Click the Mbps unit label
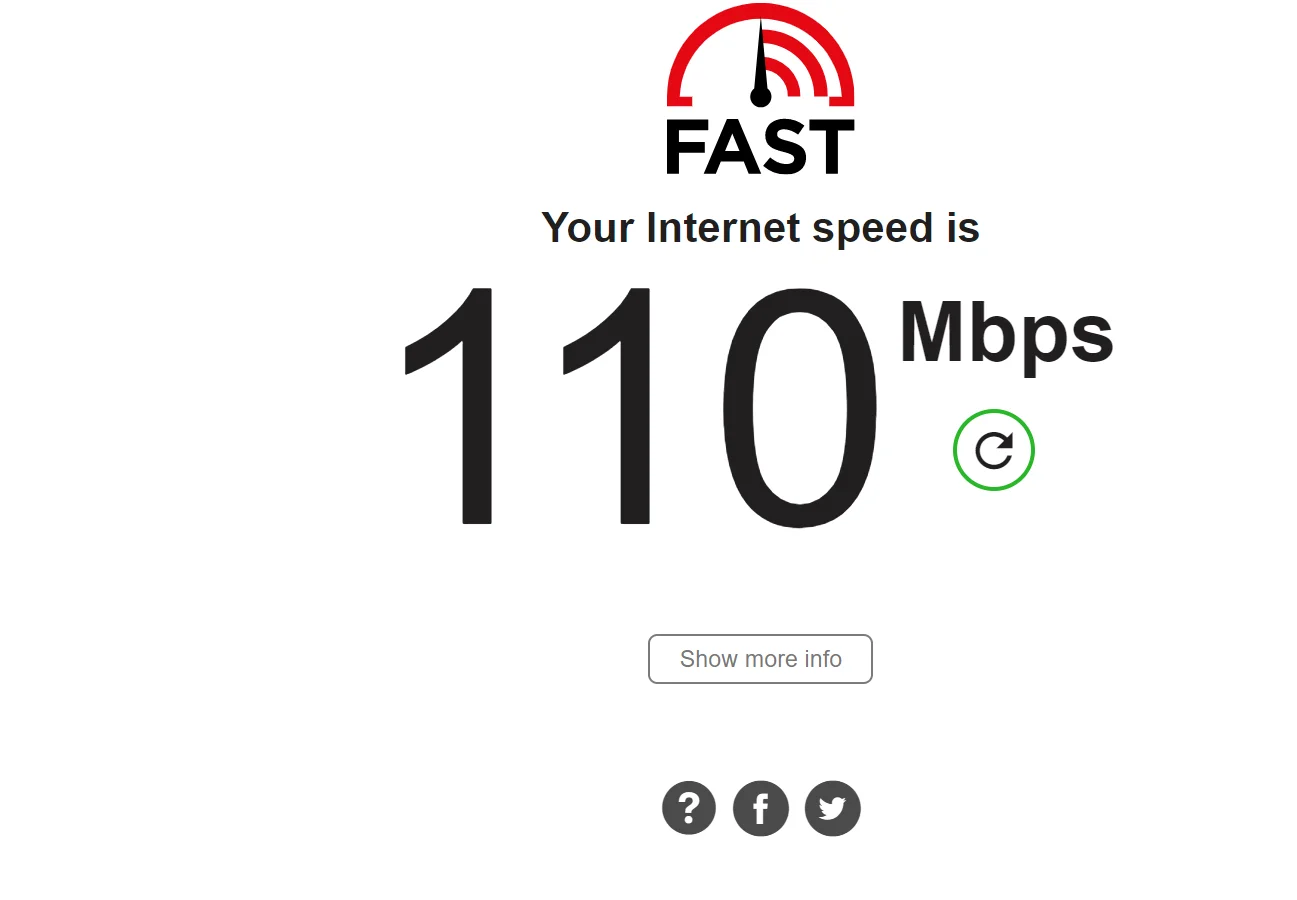The image size is (1297, 900). (1006, 335)
